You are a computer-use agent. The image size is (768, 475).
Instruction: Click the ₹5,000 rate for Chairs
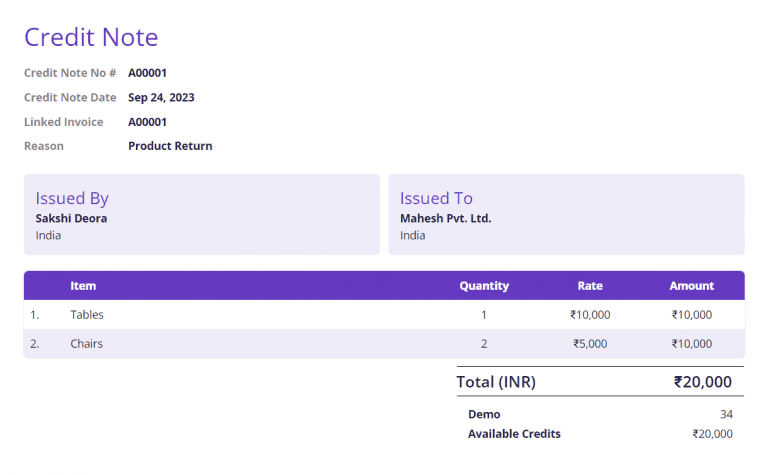coord(590,344)
